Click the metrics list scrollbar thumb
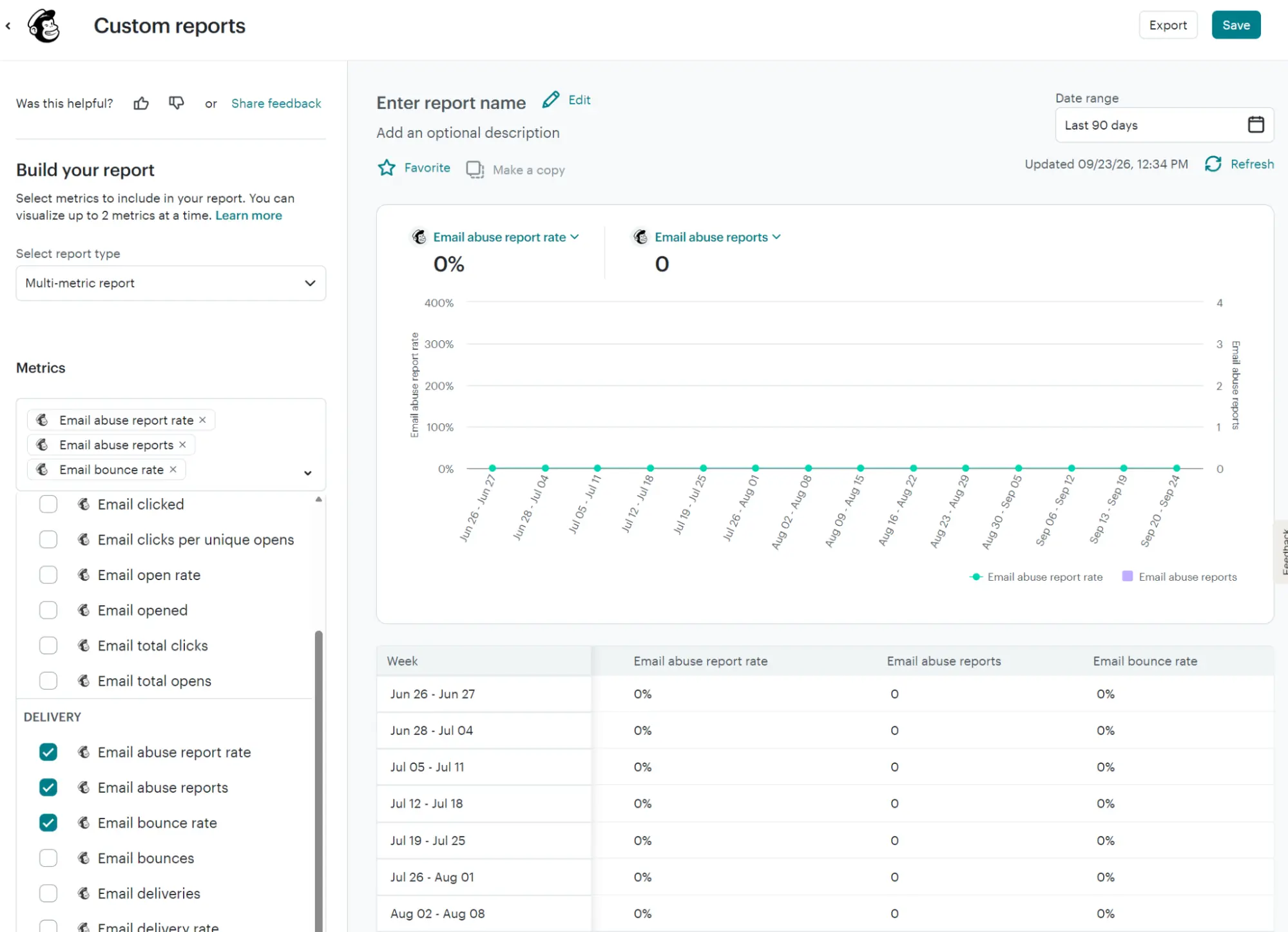Image resolution: width=1288 pixels, height=932 pixels. point(318,780)
